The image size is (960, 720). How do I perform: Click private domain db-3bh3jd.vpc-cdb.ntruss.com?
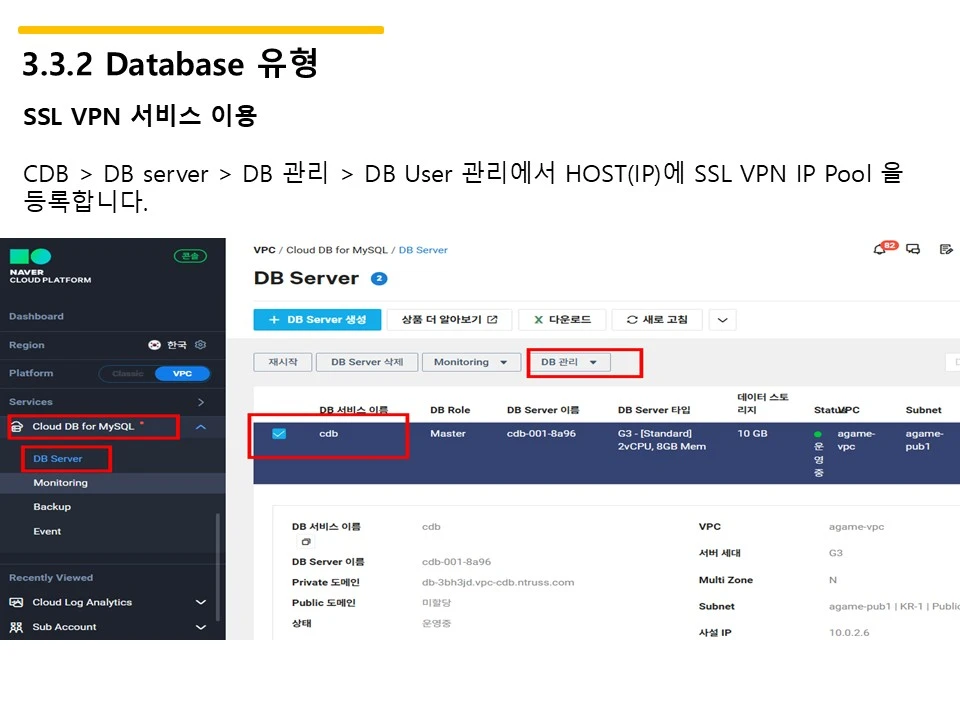click(x=498, y=582)
